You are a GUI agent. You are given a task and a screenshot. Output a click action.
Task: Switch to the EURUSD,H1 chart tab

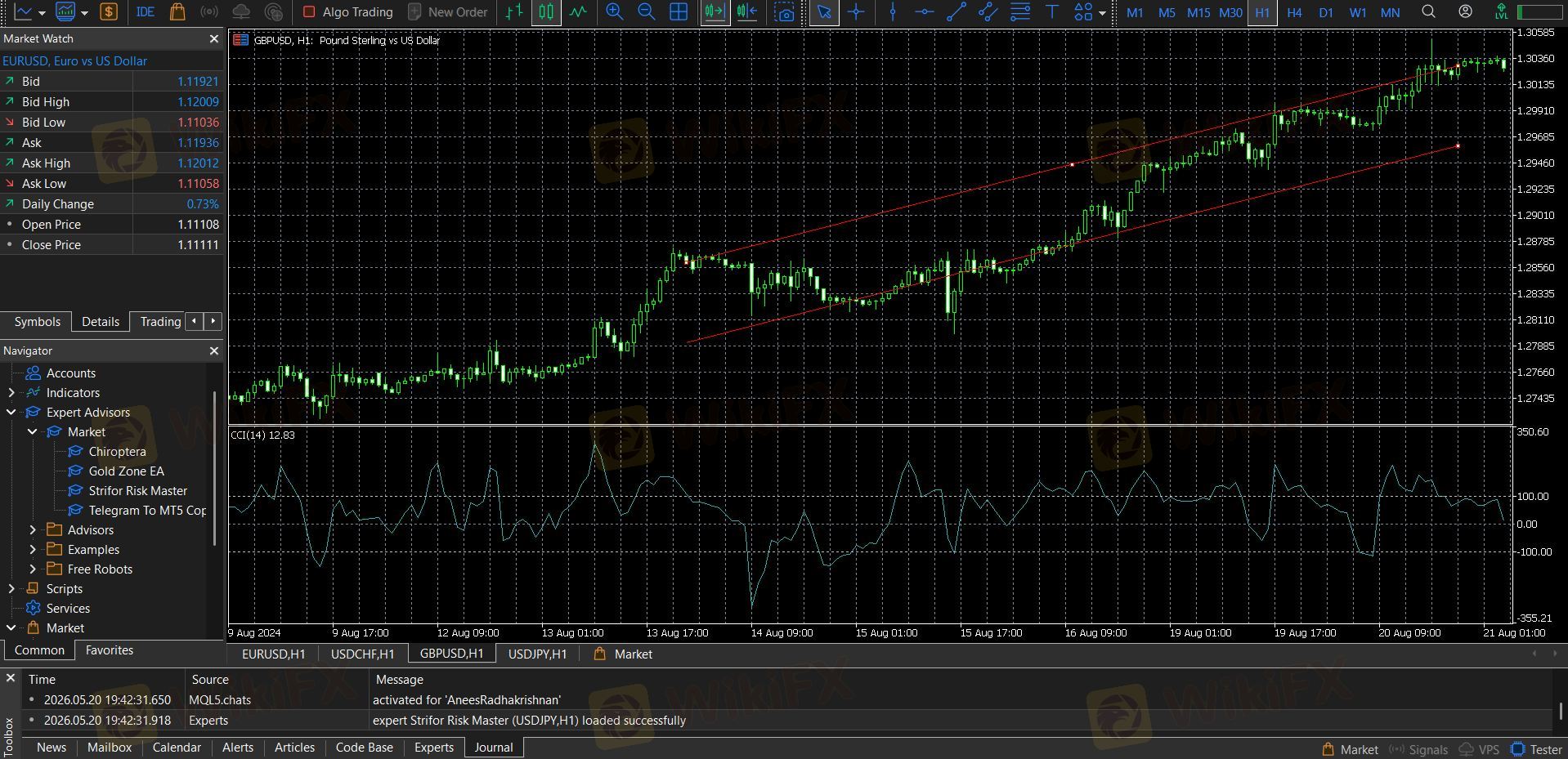[273, 654]
